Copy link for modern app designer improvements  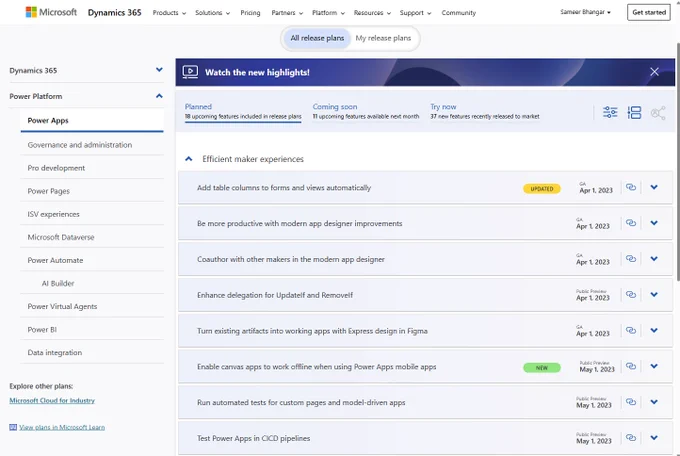click(x=631, y=223)
